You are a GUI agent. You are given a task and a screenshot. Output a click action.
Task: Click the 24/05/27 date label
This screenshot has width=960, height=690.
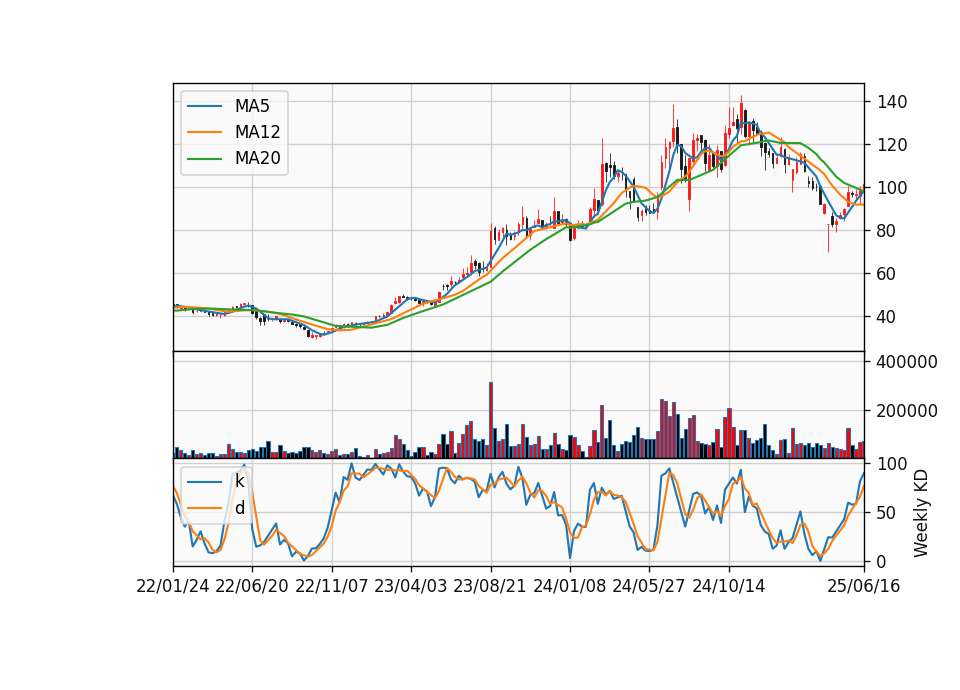(x=649, y=586)
